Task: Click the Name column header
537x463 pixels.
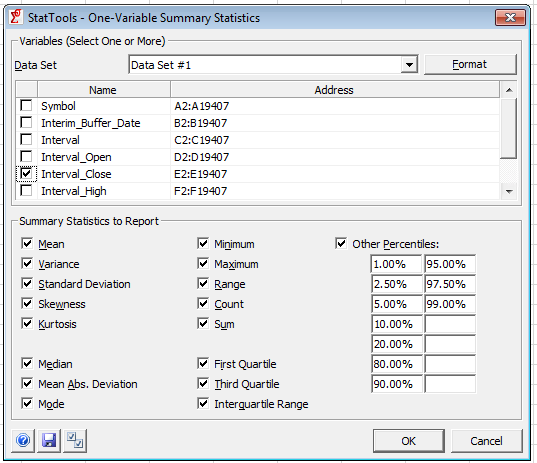Action: [x=103, y=90]
